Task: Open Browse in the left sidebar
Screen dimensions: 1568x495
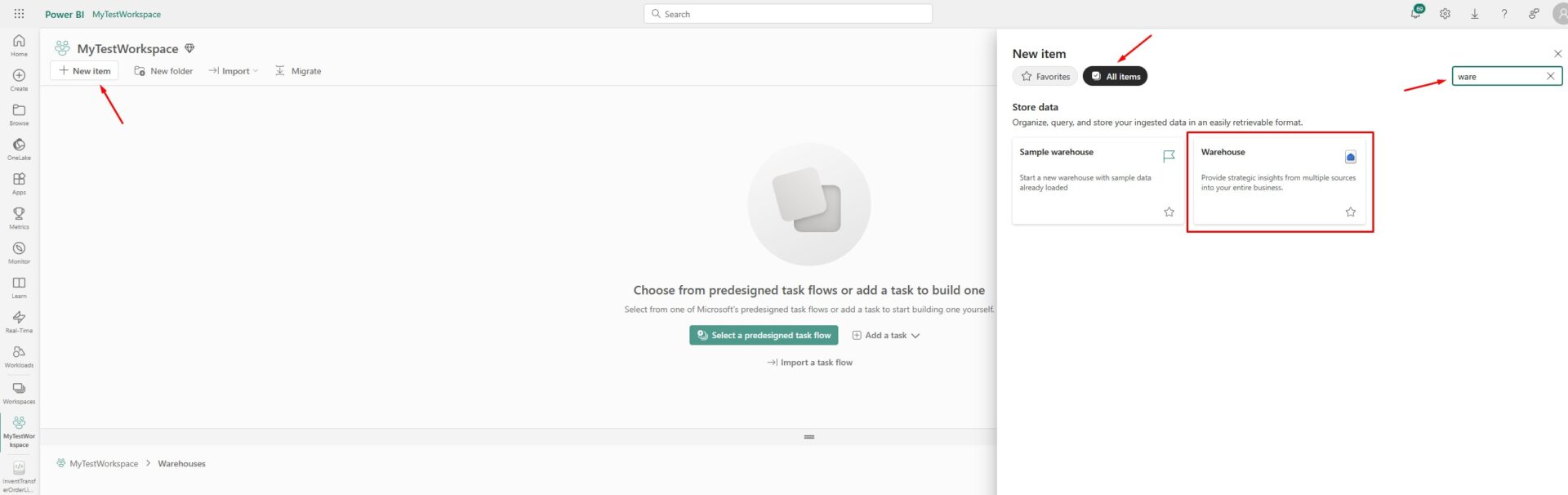Action: (19, 114)
